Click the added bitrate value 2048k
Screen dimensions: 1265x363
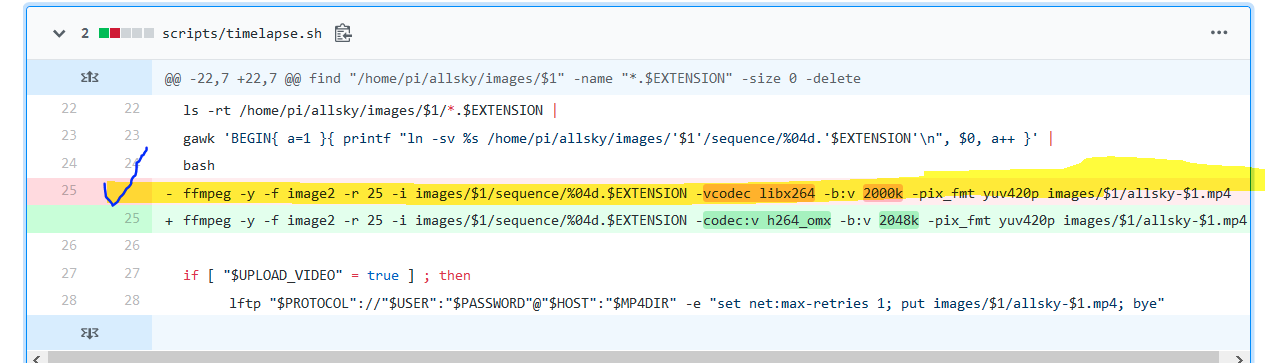click(898, 220)
